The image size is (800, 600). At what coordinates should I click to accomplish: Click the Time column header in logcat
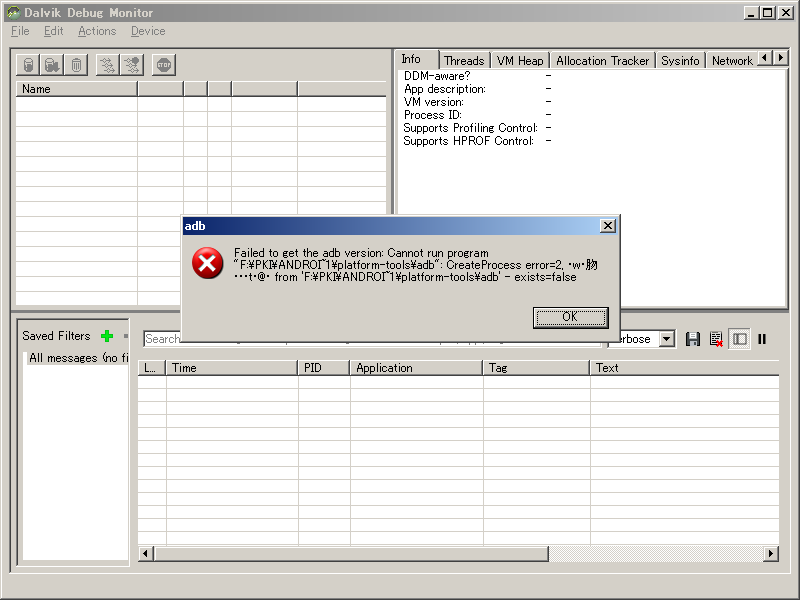232,368
